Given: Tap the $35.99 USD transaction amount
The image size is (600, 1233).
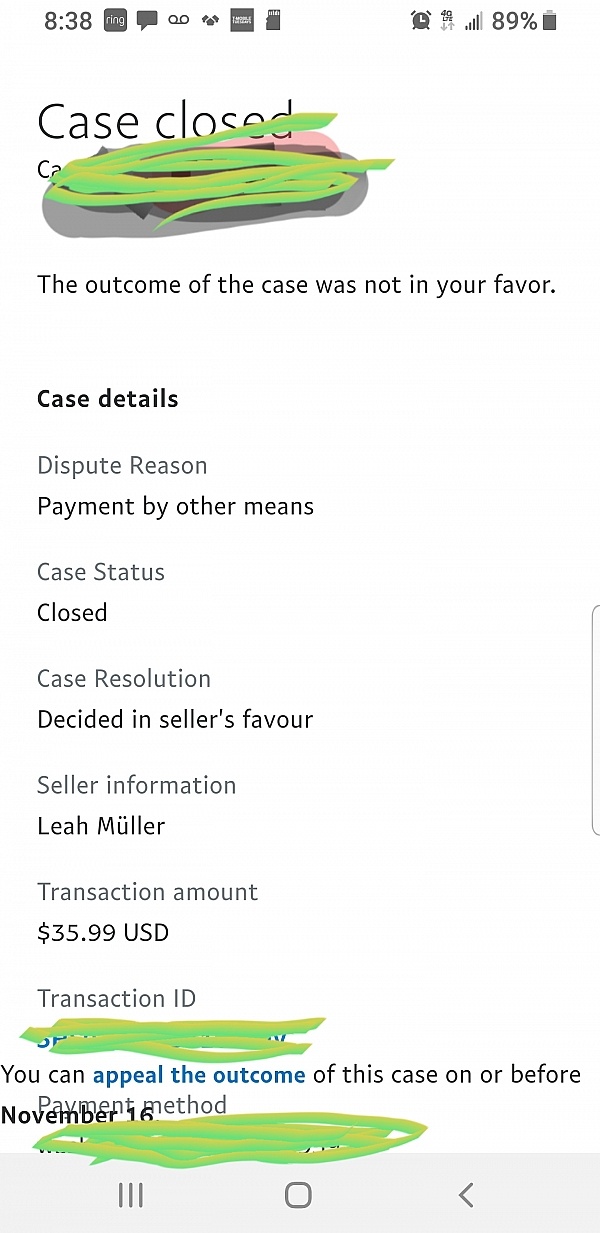Looking at the screenshot, I should (x=103, y=933).
